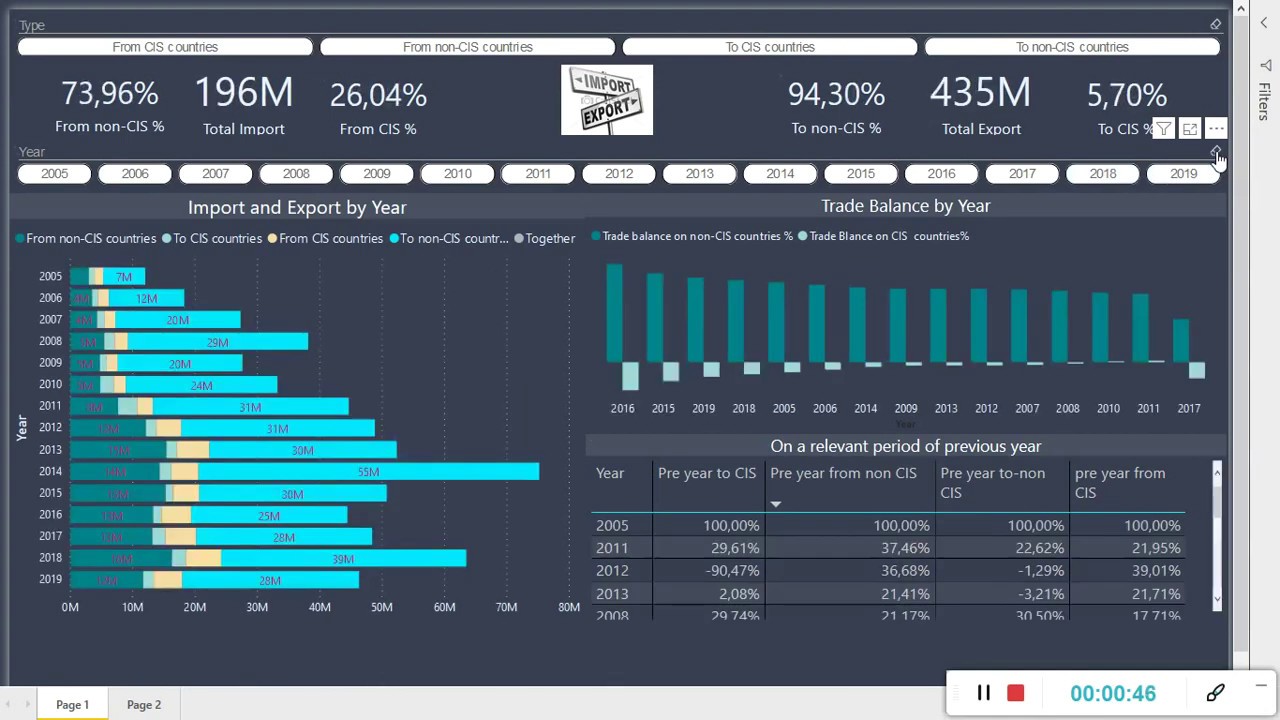Click the Together legend swatch

pos(518,239)
